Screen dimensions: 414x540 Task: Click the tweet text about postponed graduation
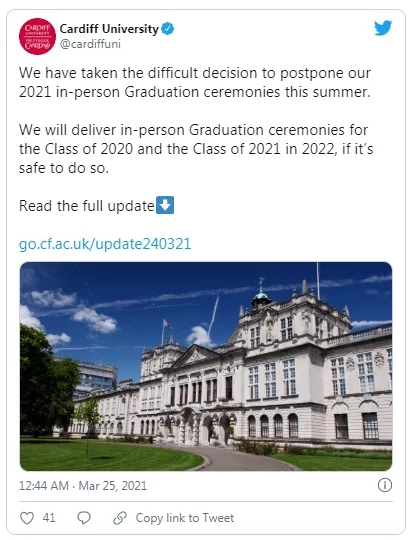195,83
